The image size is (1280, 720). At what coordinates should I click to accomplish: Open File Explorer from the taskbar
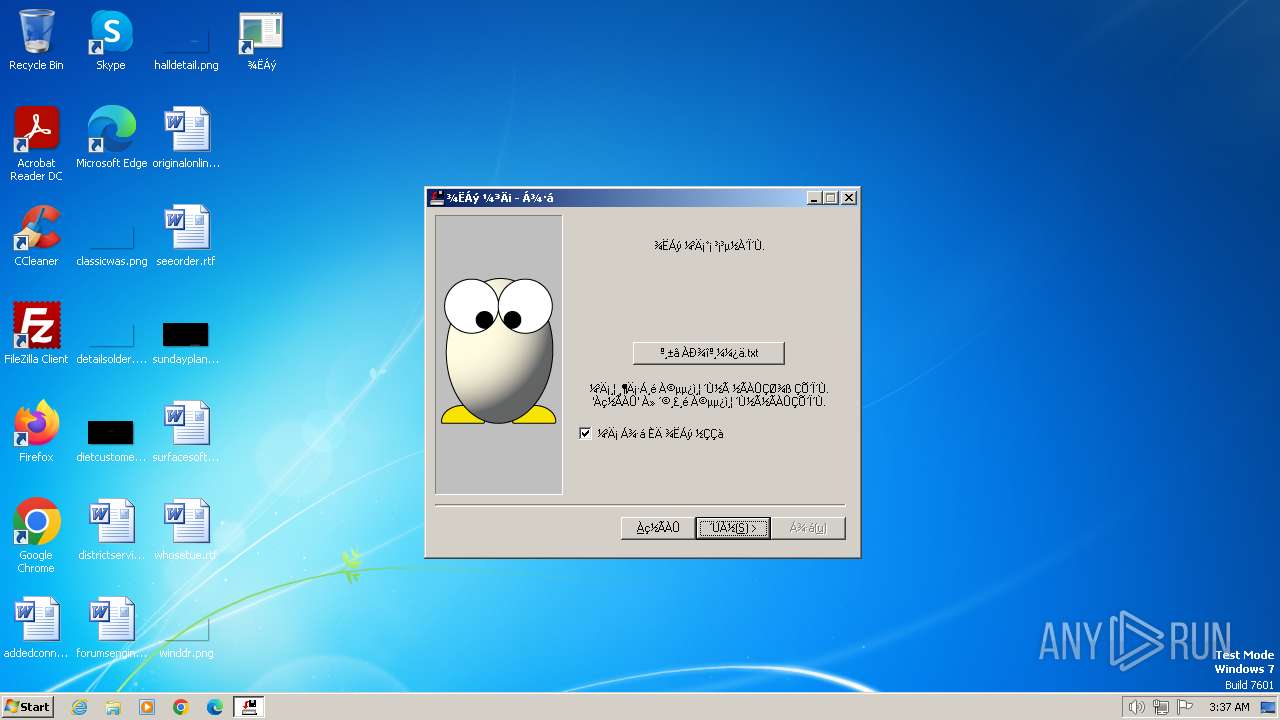click(x=113, y=707)
